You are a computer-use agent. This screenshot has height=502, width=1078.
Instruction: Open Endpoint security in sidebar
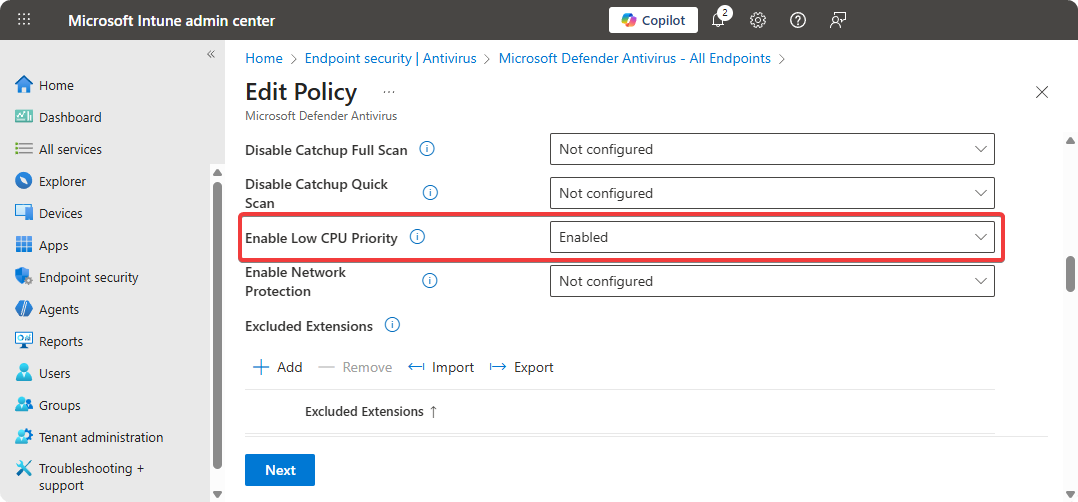point(88,277)
